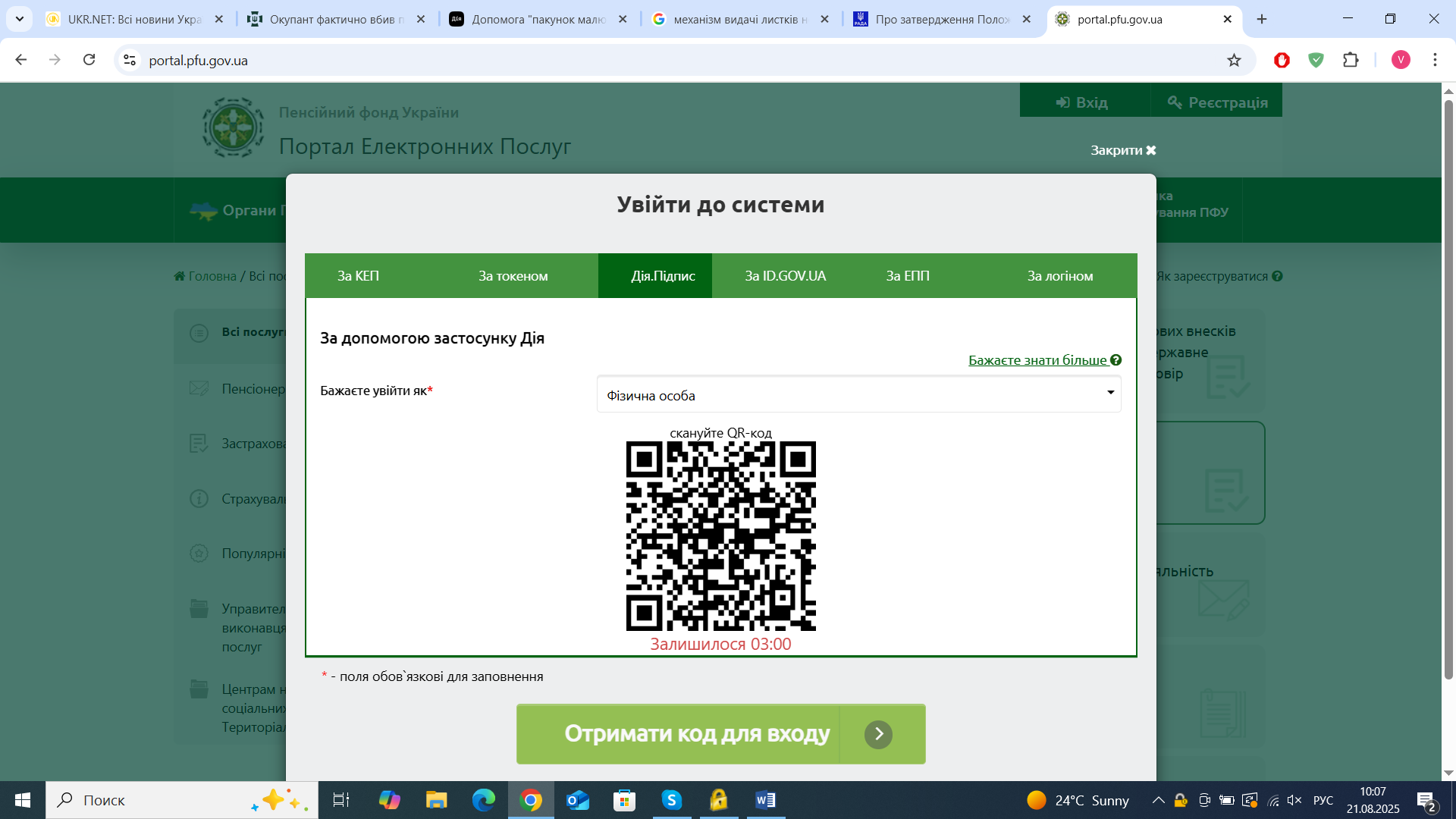Screen dimensions: 1456x819
Task: Open Microsoft Store from the taskbar
Action: tap(624, 800)
